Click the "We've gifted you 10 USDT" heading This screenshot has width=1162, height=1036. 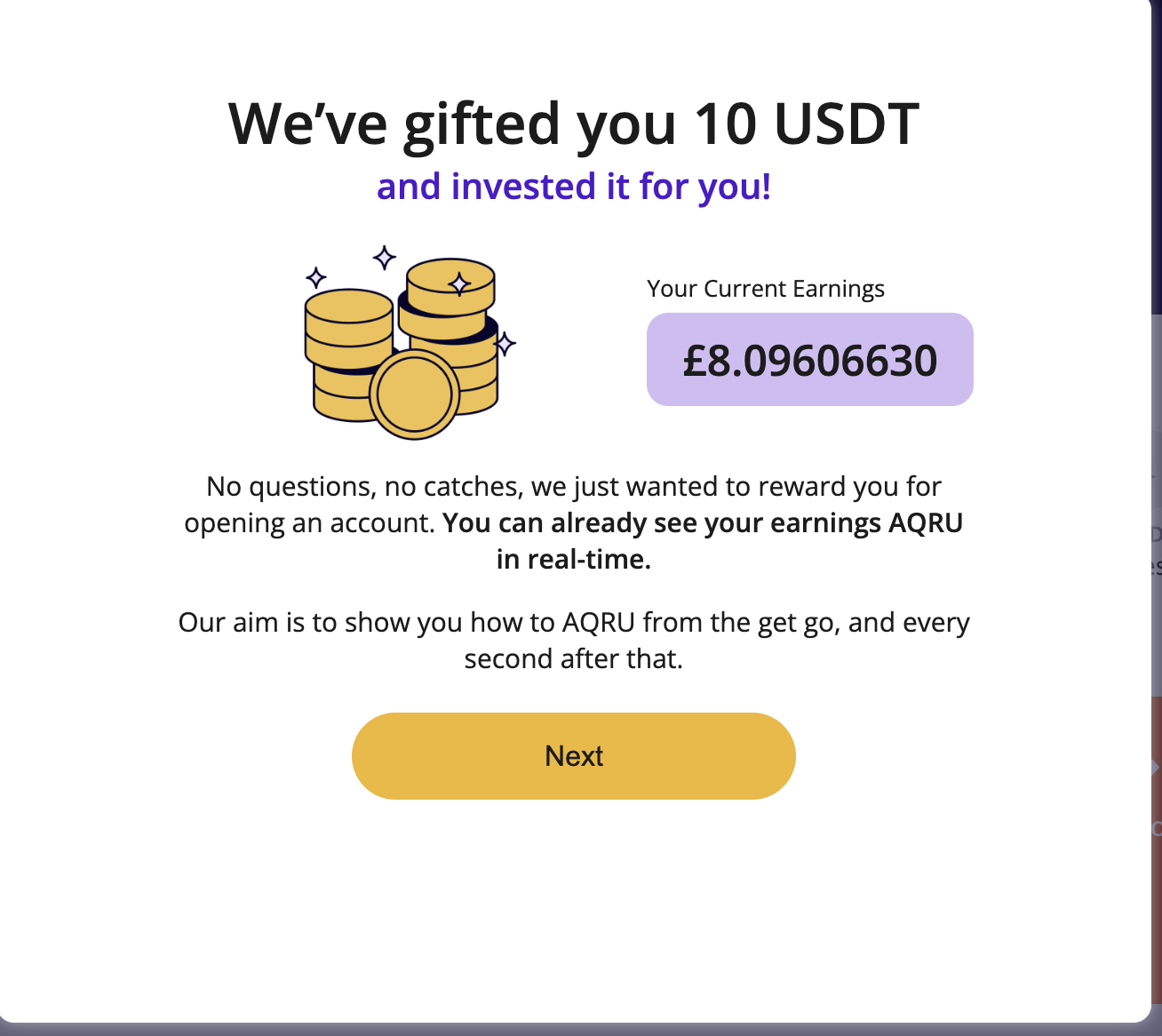[x=573, y=124]
